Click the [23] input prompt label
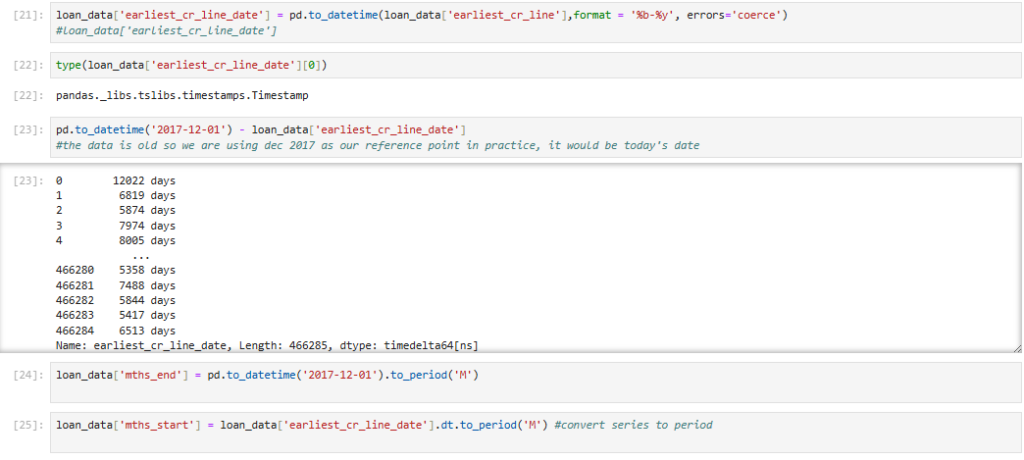 click(27, 131)
